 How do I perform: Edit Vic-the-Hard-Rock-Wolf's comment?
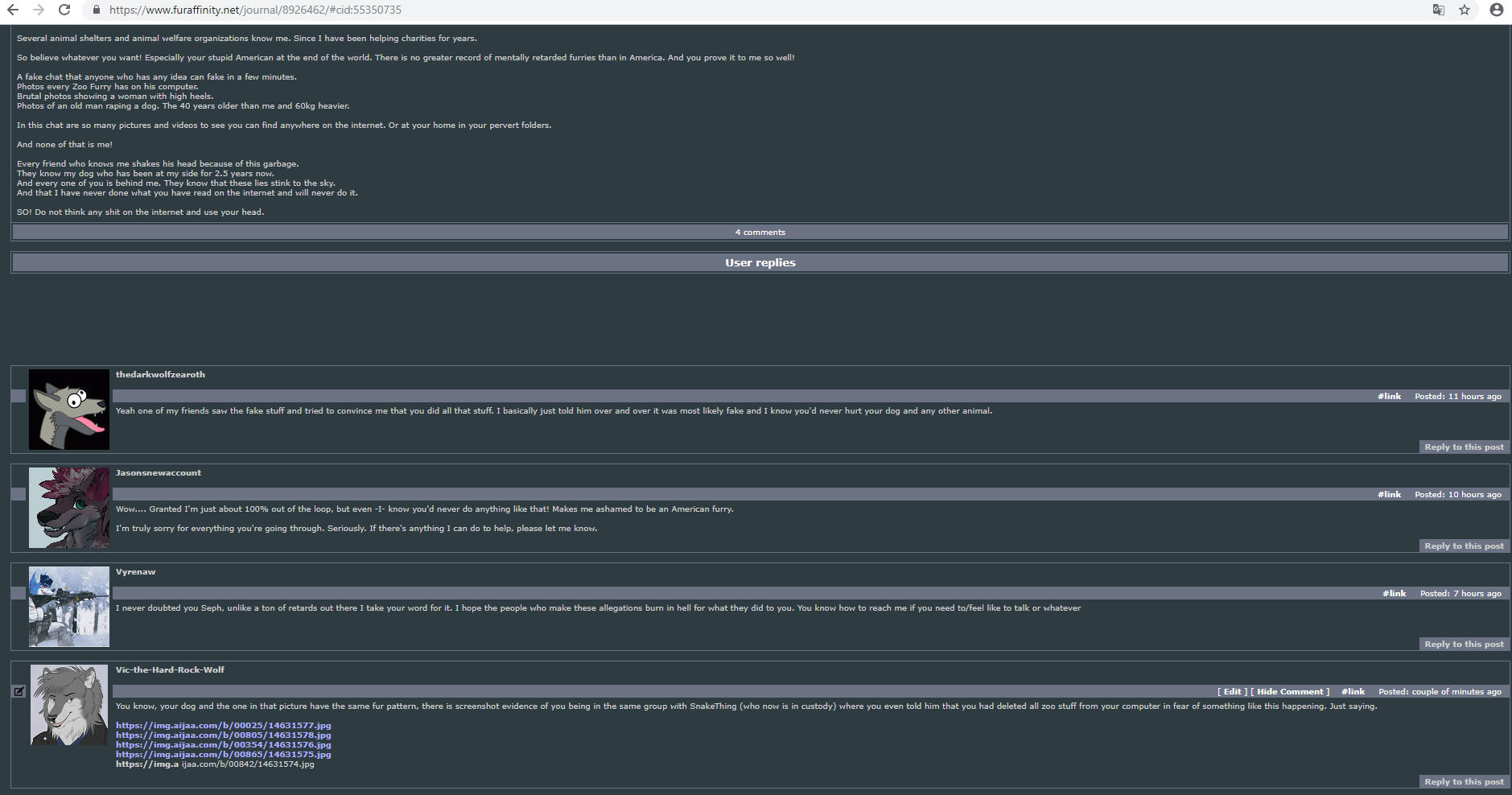[1232, 691]
